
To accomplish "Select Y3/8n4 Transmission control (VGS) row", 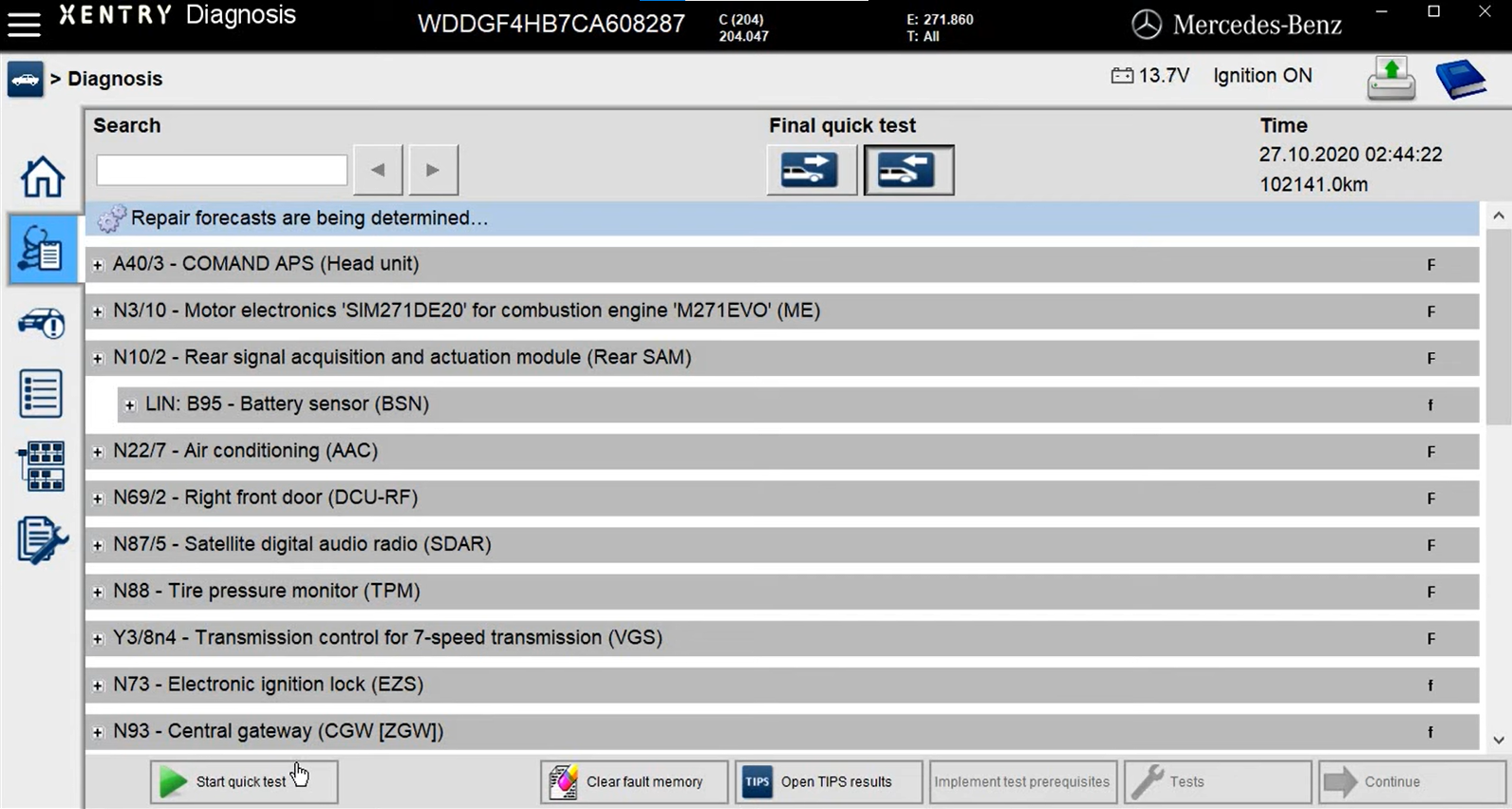I will tap(387, 638).
